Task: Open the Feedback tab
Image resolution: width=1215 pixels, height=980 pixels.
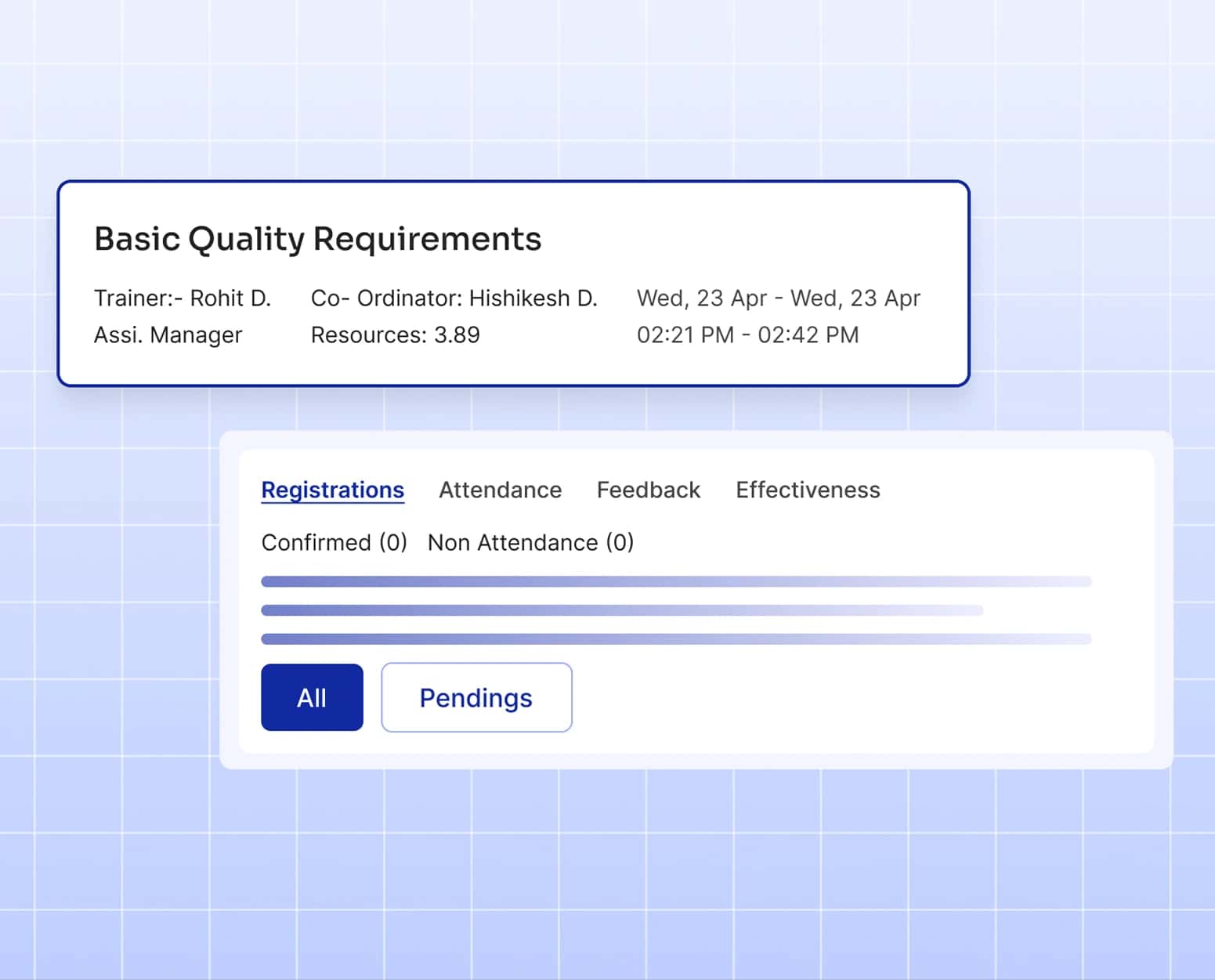Action: pyautogui.click(x=648, y=490)
